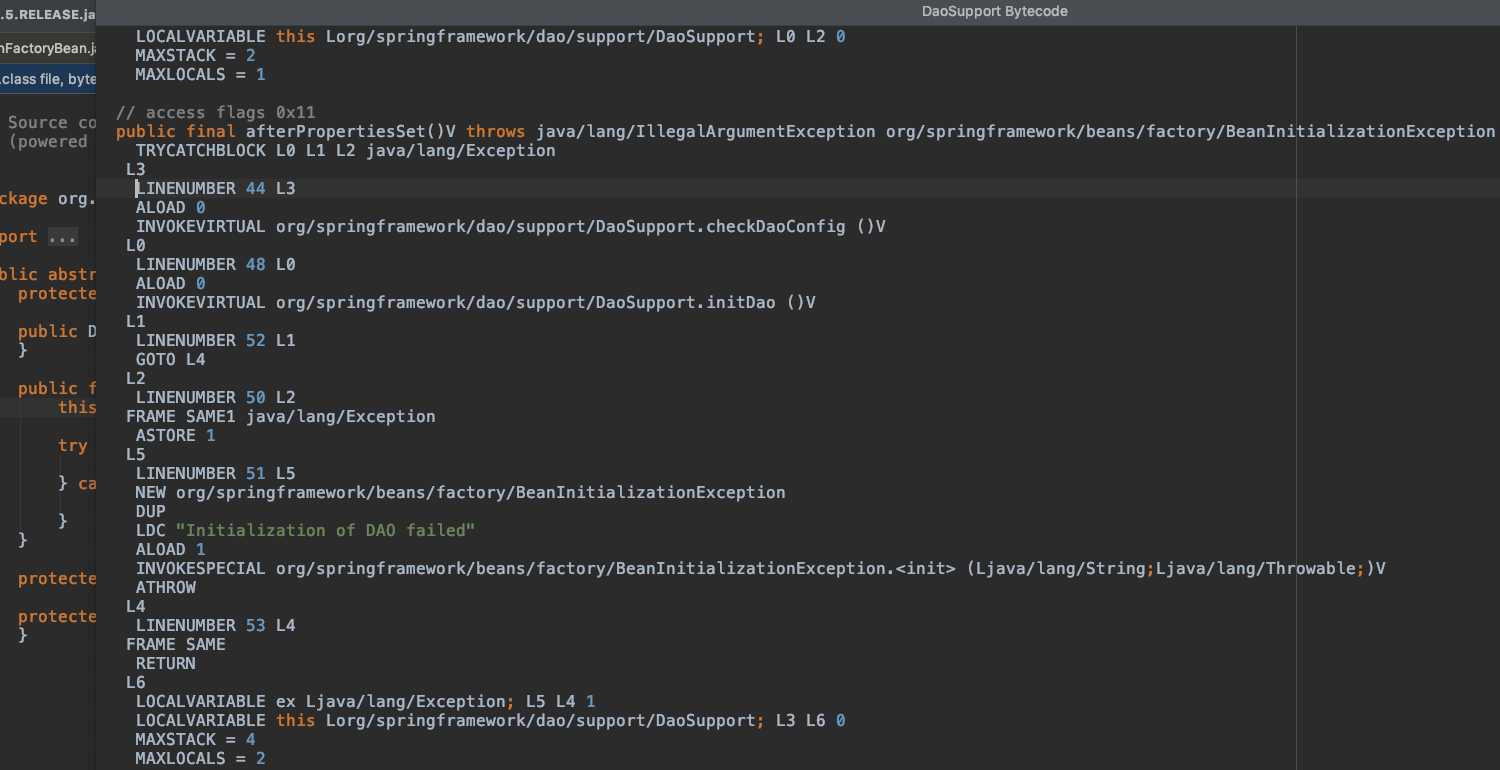Viewport: 1500px width, 770px height.
Task: Click the standalone 'L6' label line
Action: 136,682
